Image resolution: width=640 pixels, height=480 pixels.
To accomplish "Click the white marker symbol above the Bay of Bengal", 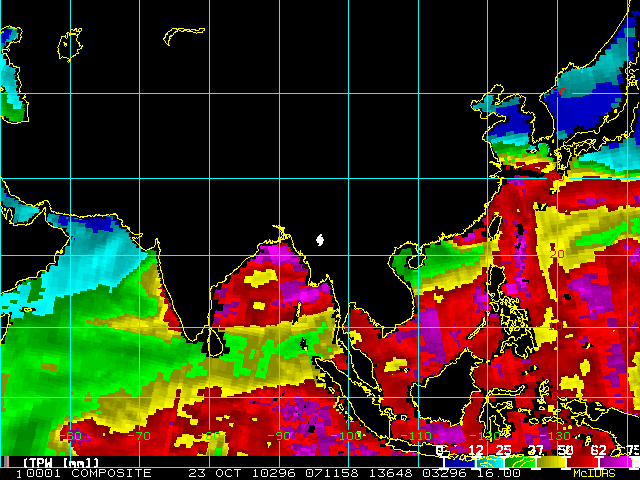I will (320, 240).
